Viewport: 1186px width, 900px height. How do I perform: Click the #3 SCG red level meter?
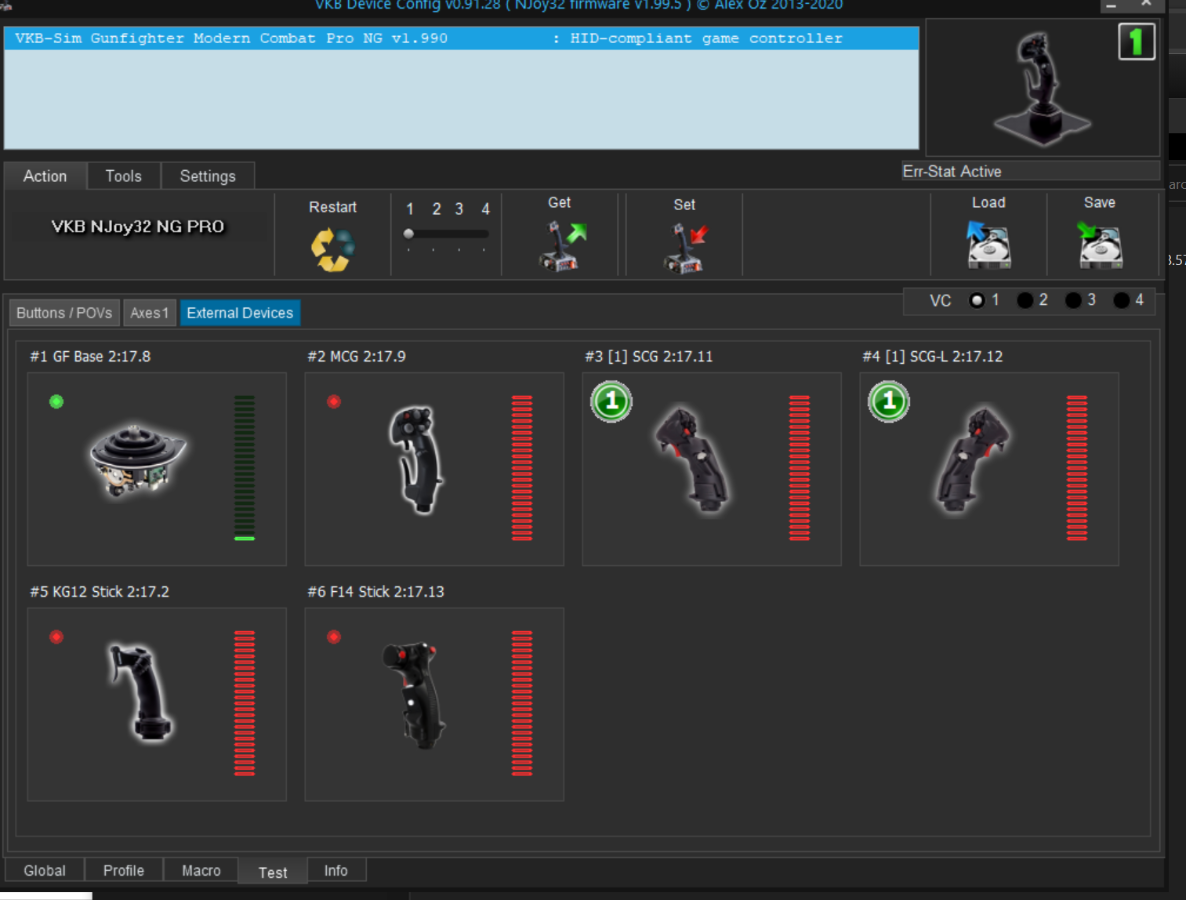pyautogui.click(x=799, y=468)
